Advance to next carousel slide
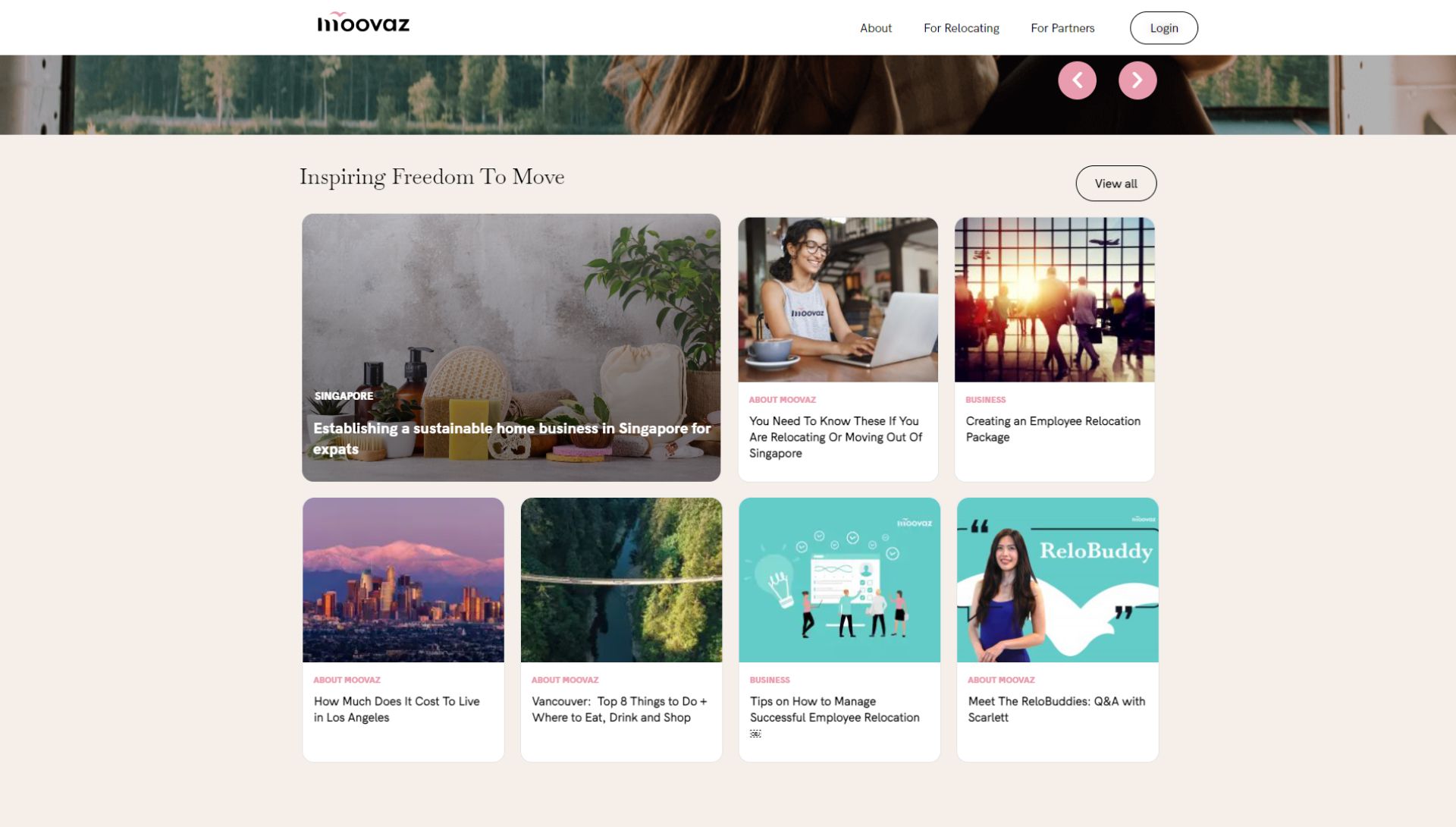Viewport: 1456px width, 827px height. coord(1137,80)
